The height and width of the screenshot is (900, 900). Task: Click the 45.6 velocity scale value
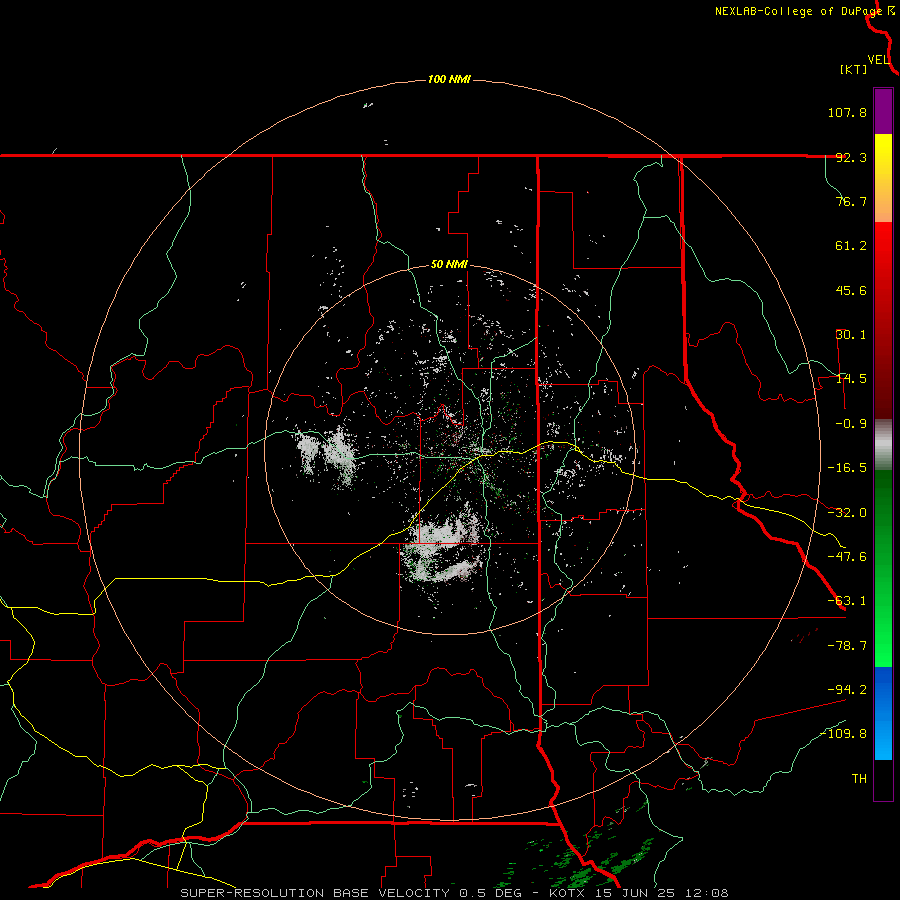[x=851, y=290]
